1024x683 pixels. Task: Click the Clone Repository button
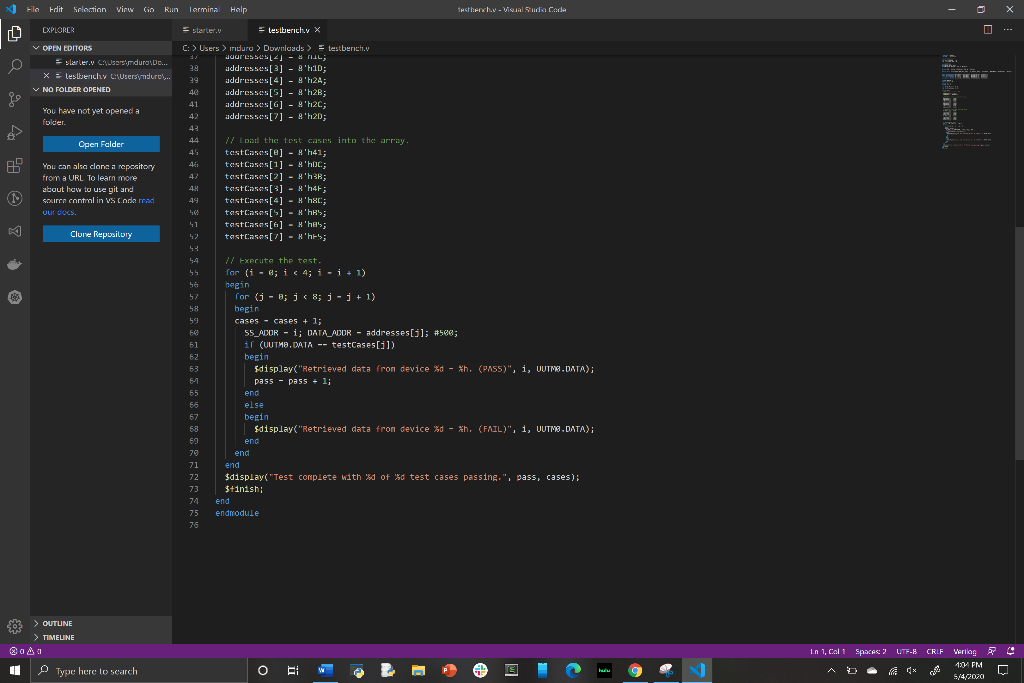click(101, 234)
